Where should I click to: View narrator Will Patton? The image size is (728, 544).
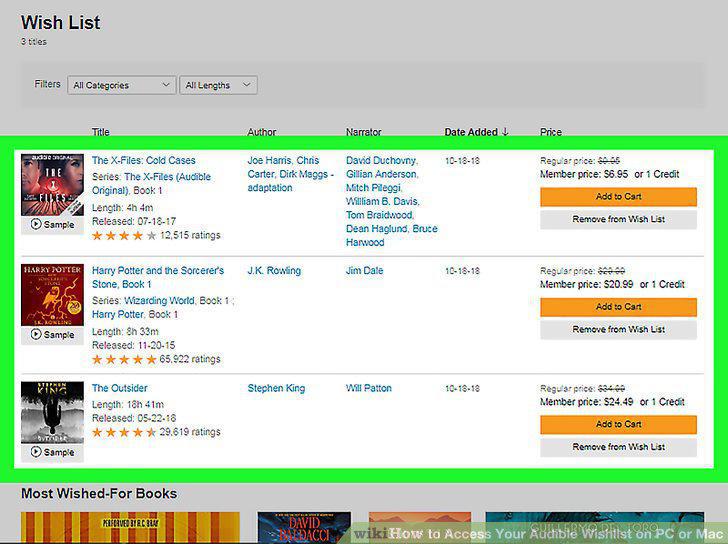[369, 388]
